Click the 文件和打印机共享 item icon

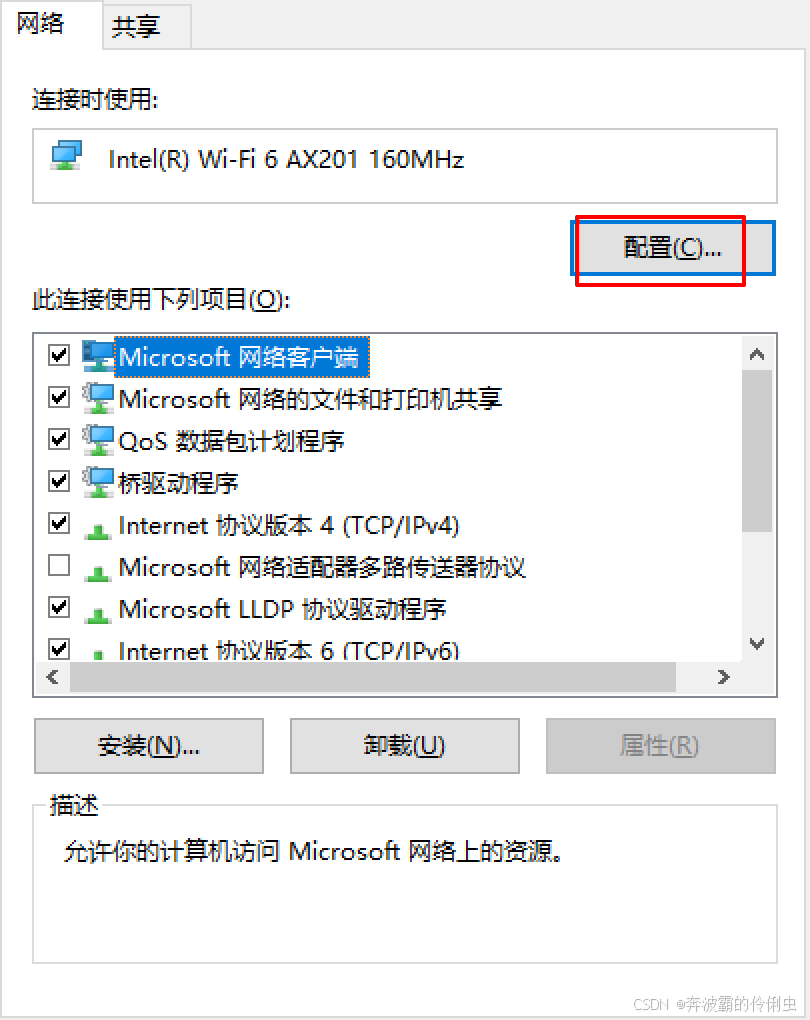click(x=98, y=398)
